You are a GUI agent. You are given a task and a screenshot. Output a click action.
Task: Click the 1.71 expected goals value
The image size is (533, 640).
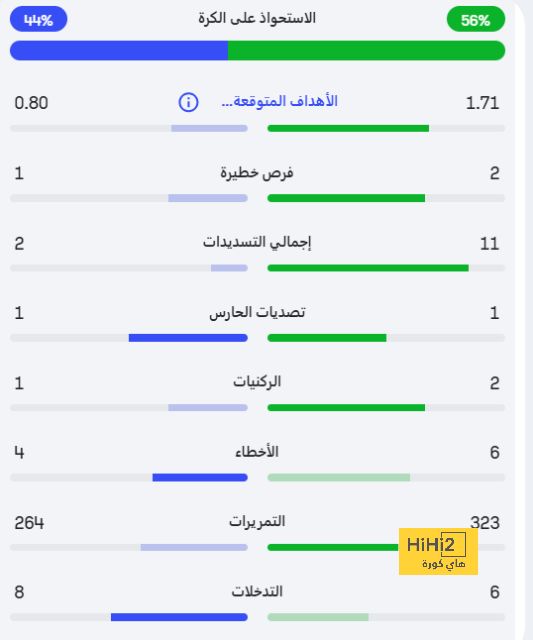pos(482,103)
